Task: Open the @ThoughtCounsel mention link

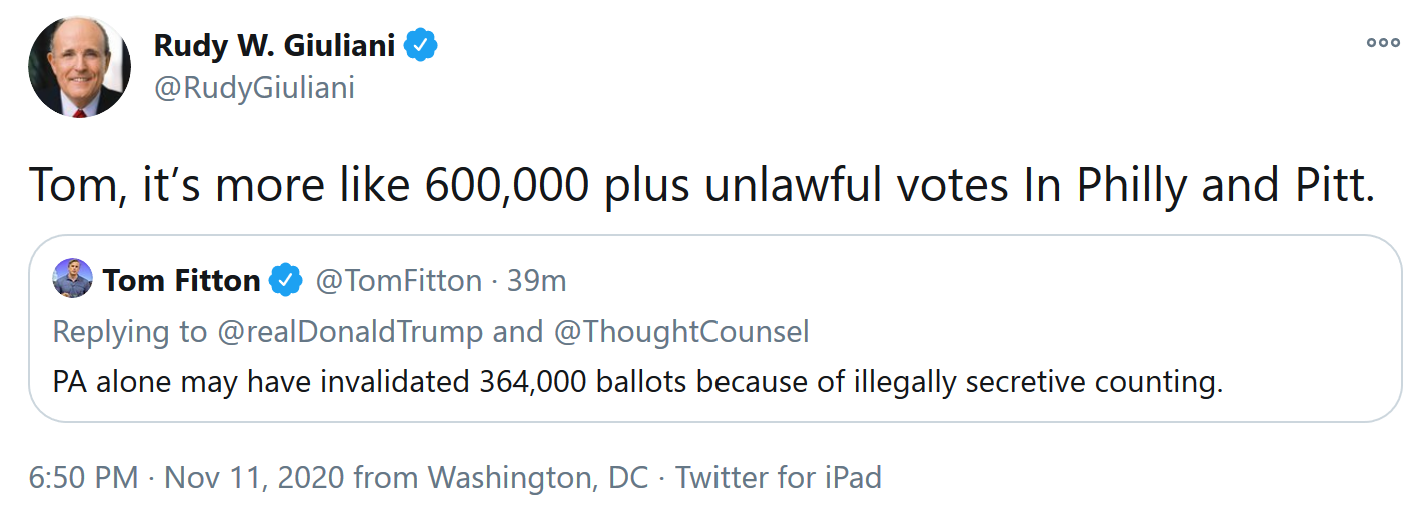Action: click(x=680, y=332)
